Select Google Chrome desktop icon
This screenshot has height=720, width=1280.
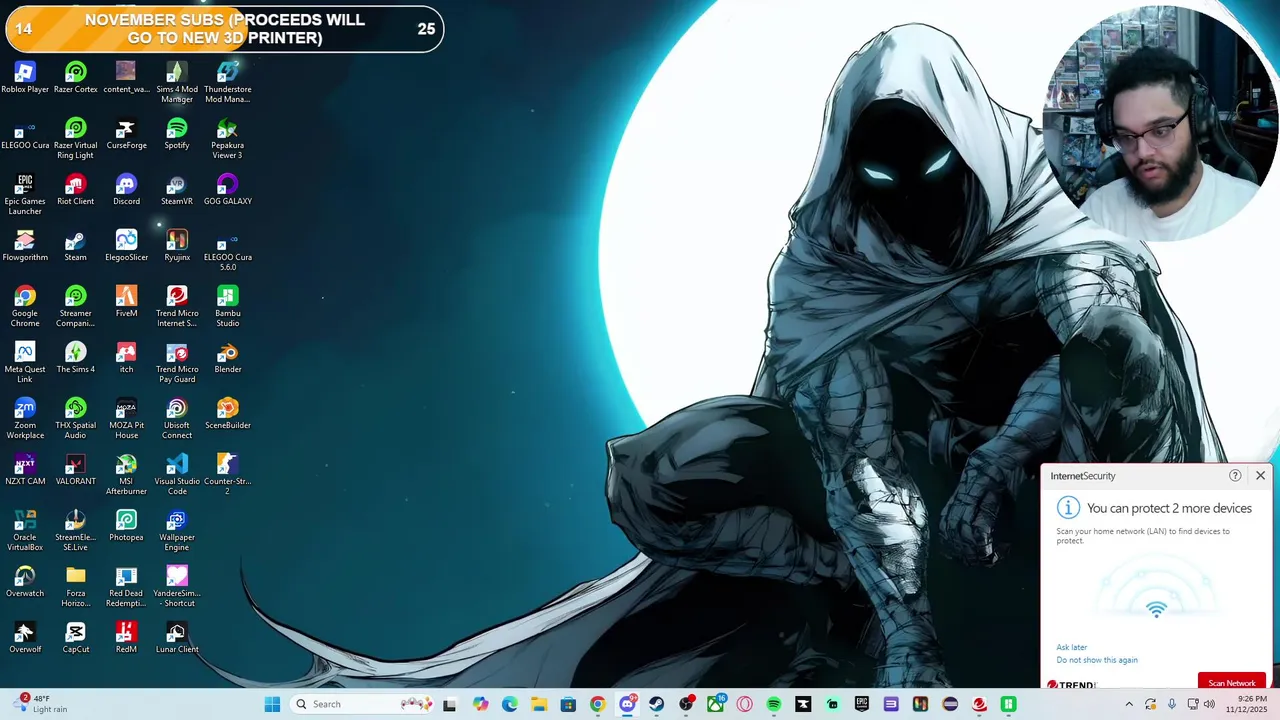tap(25, 306)
